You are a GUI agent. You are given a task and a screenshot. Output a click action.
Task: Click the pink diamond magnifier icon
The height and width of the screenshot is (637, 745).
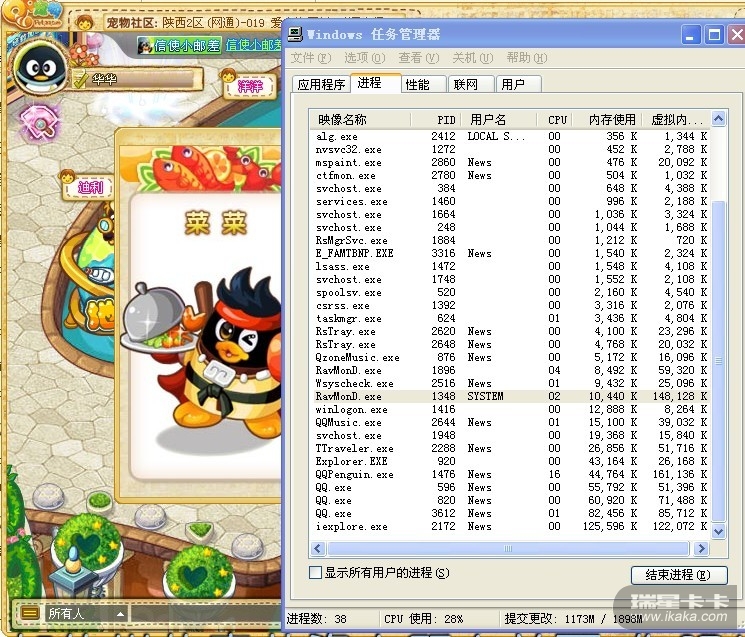[40, 123]
